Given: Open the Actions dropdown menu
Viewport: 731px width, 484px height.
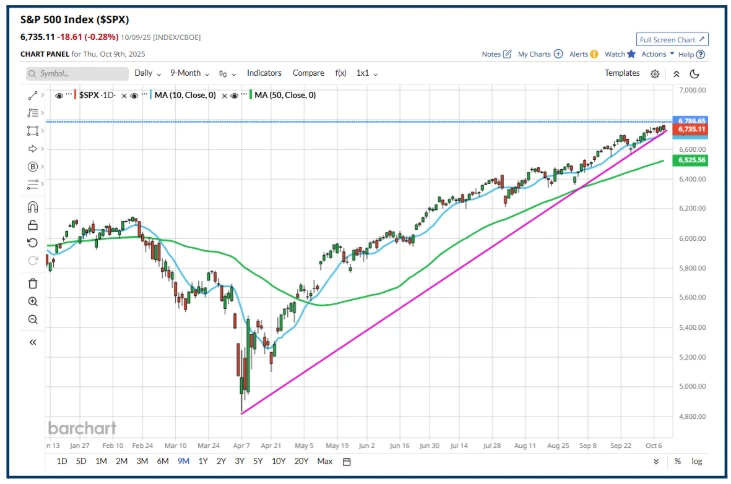Looking at the screenshot, I should pos(658,54).
